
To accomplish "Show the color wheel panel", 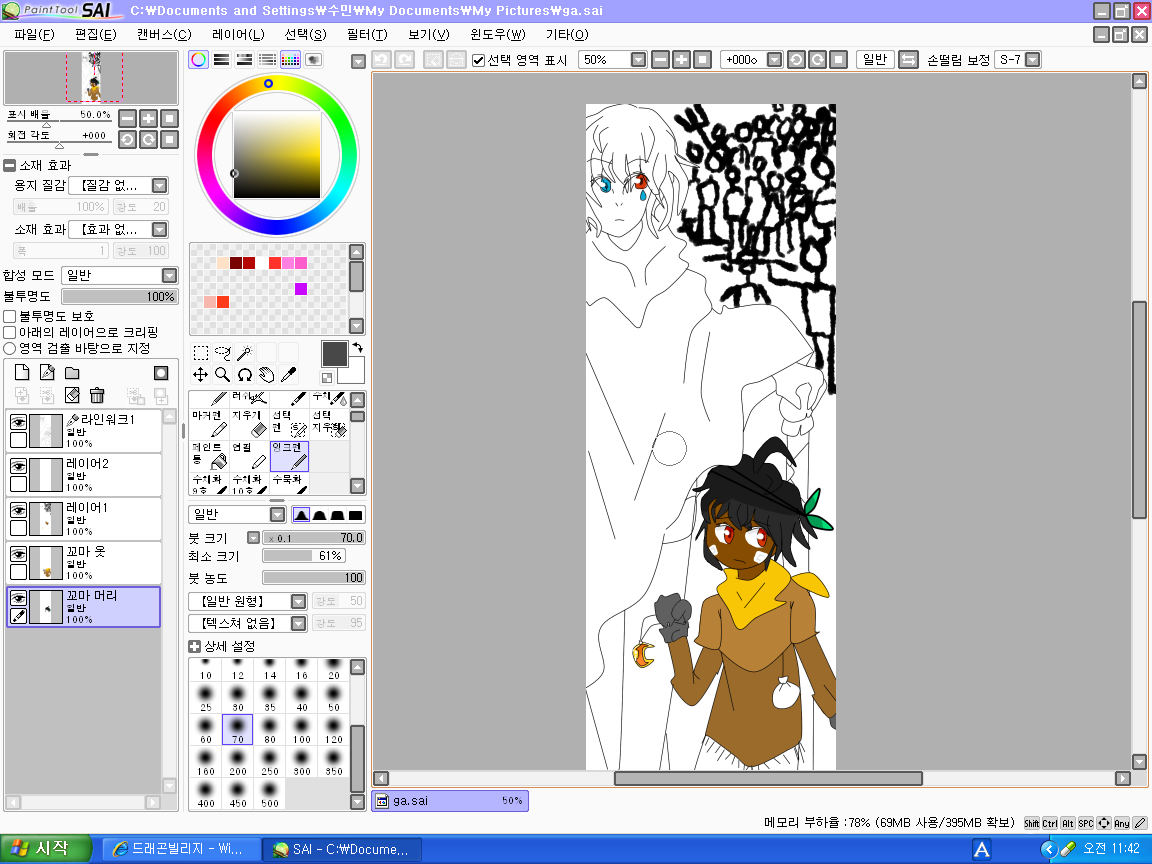I will (x=198, y=60).
